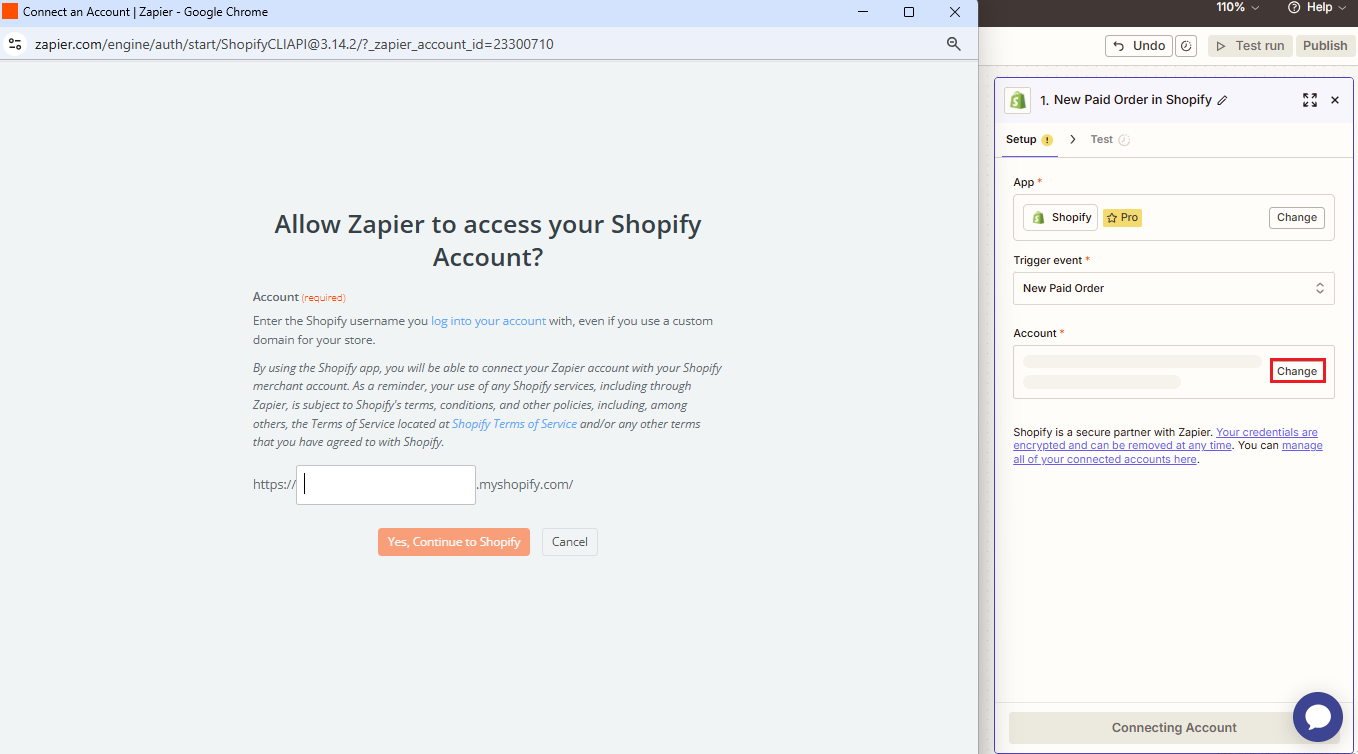Click the Pro badge beside Shopify
The width and height of the screenshot is (1358, 754).
pos(1122,217)
